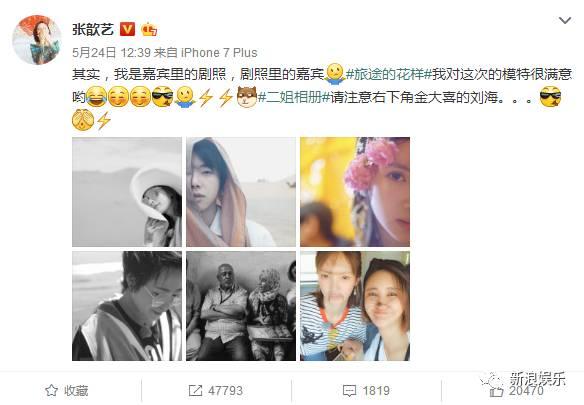Screen dimensions: 584x405
Task: Like the post via thumbs-up icon
Action: (496, 391)
